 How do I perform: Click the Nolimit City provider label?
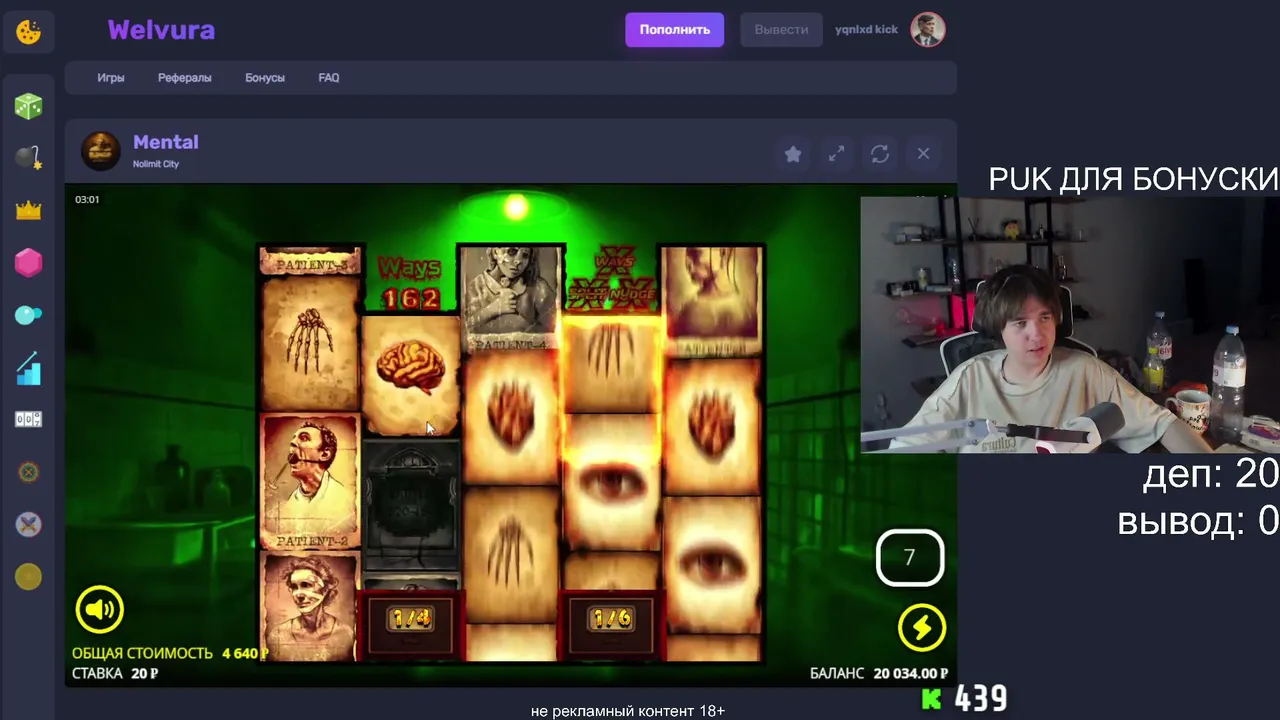156,164
